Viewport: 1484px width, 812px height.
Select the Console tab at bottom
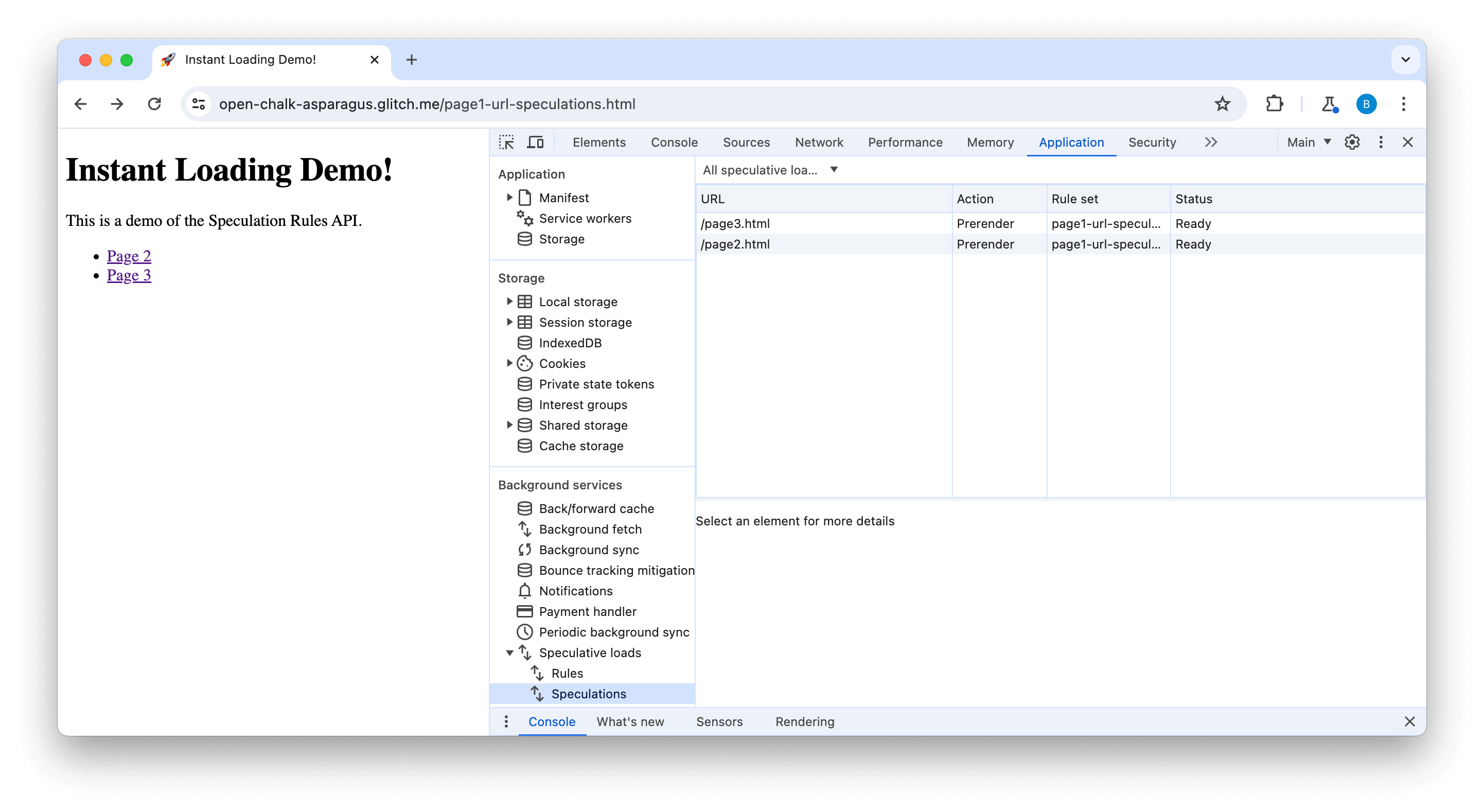553,721
